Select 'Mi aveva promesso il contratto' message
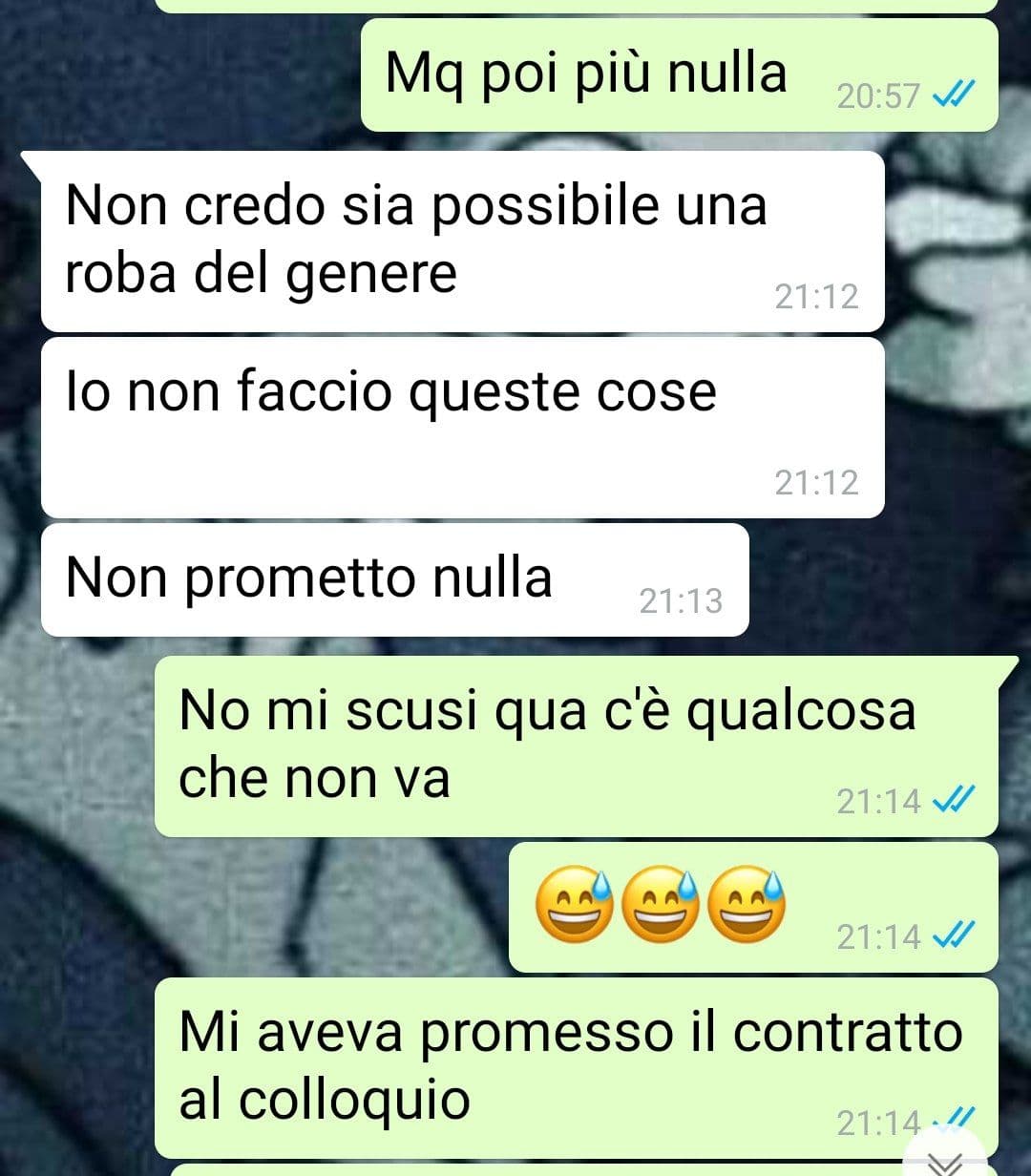 click(x=577, y=1067)
